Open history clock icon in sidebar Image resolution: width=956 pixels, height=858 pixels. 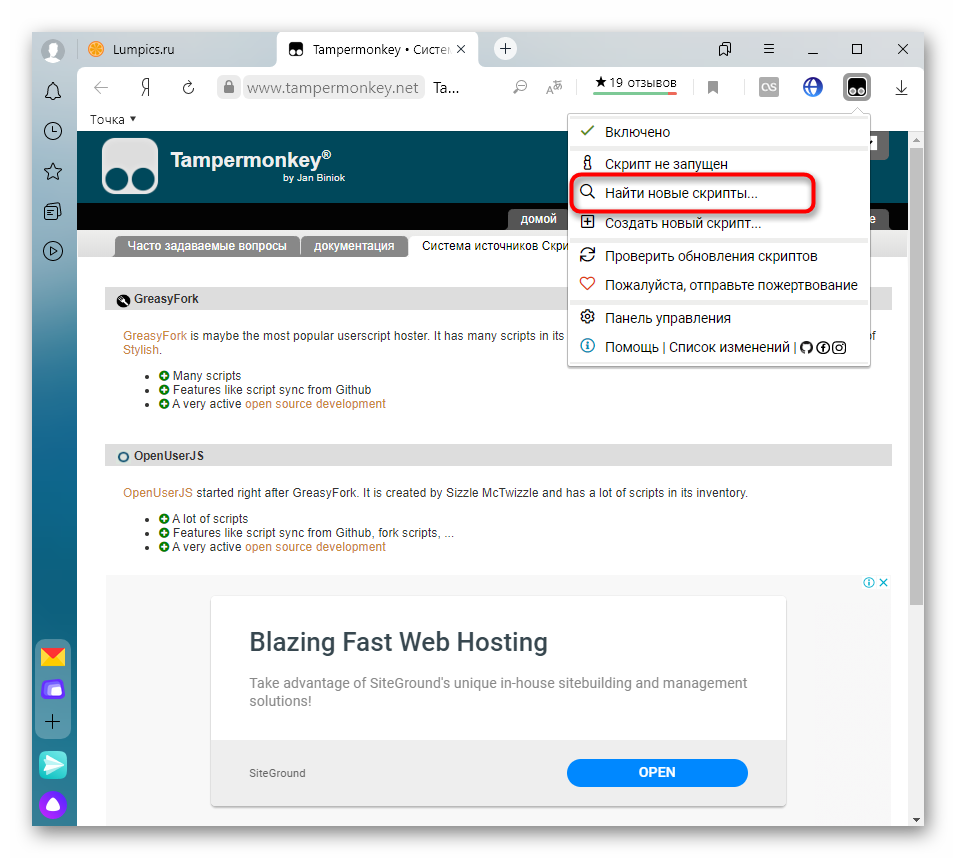pos(53,131)
